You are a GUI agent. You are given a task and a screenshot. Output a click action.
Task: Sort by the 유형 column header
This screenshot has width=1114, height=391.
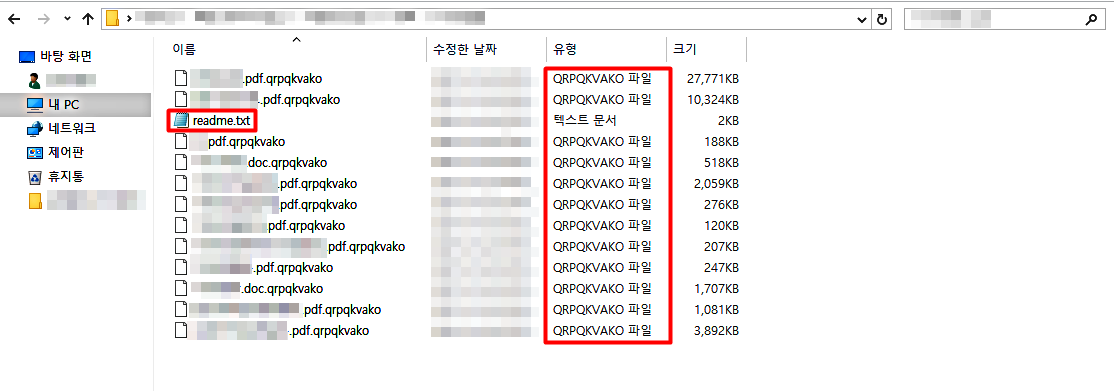coord(565,49)
